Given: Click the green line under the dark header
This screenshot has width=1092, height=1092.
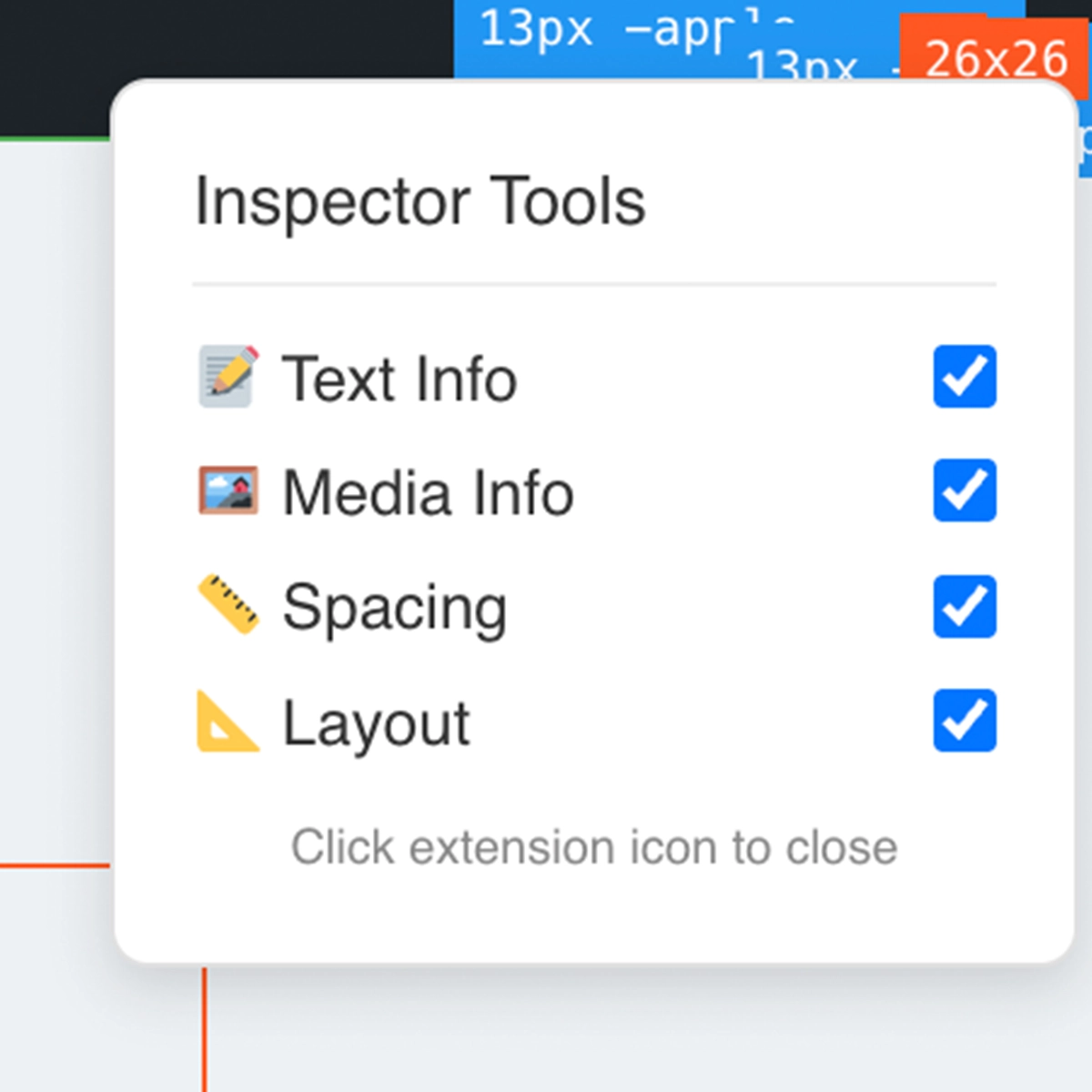Looking at the screenshot, I should click(x=55, y=138).
